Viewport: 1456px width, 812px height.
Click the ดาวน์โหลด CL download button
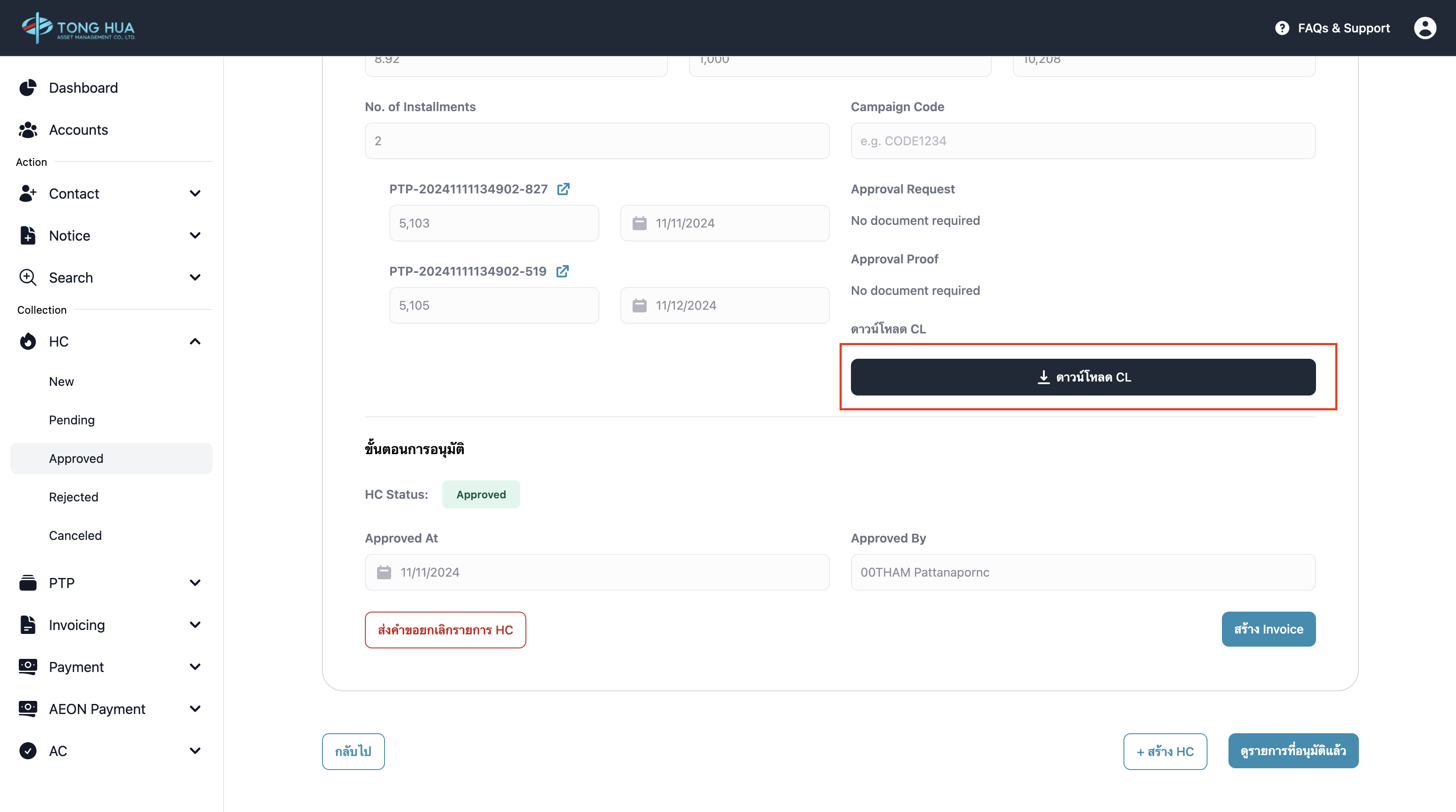(1082, 377)
